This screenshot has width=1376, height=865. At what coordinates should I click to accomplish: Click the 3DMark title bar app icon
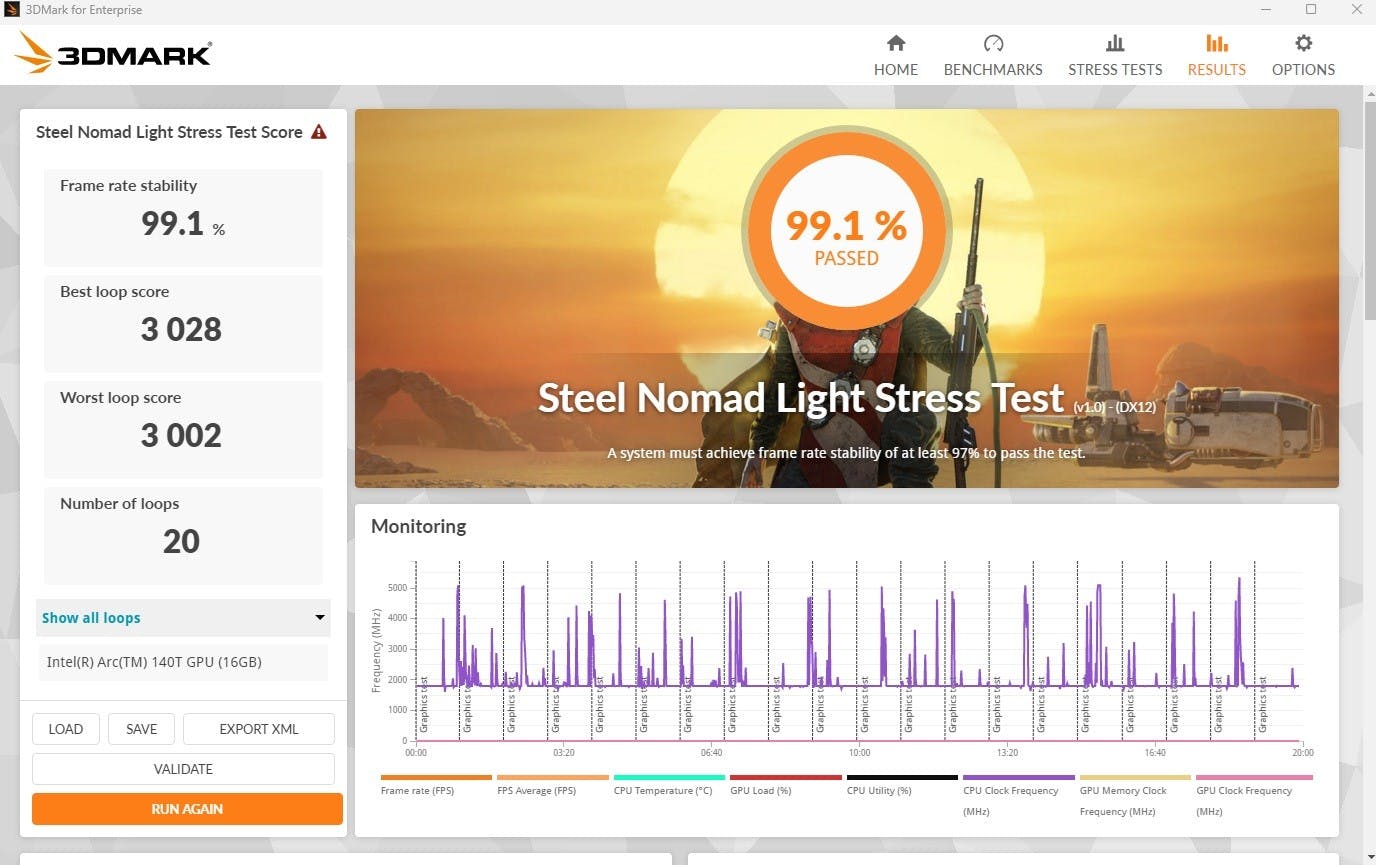pos(12,10)
